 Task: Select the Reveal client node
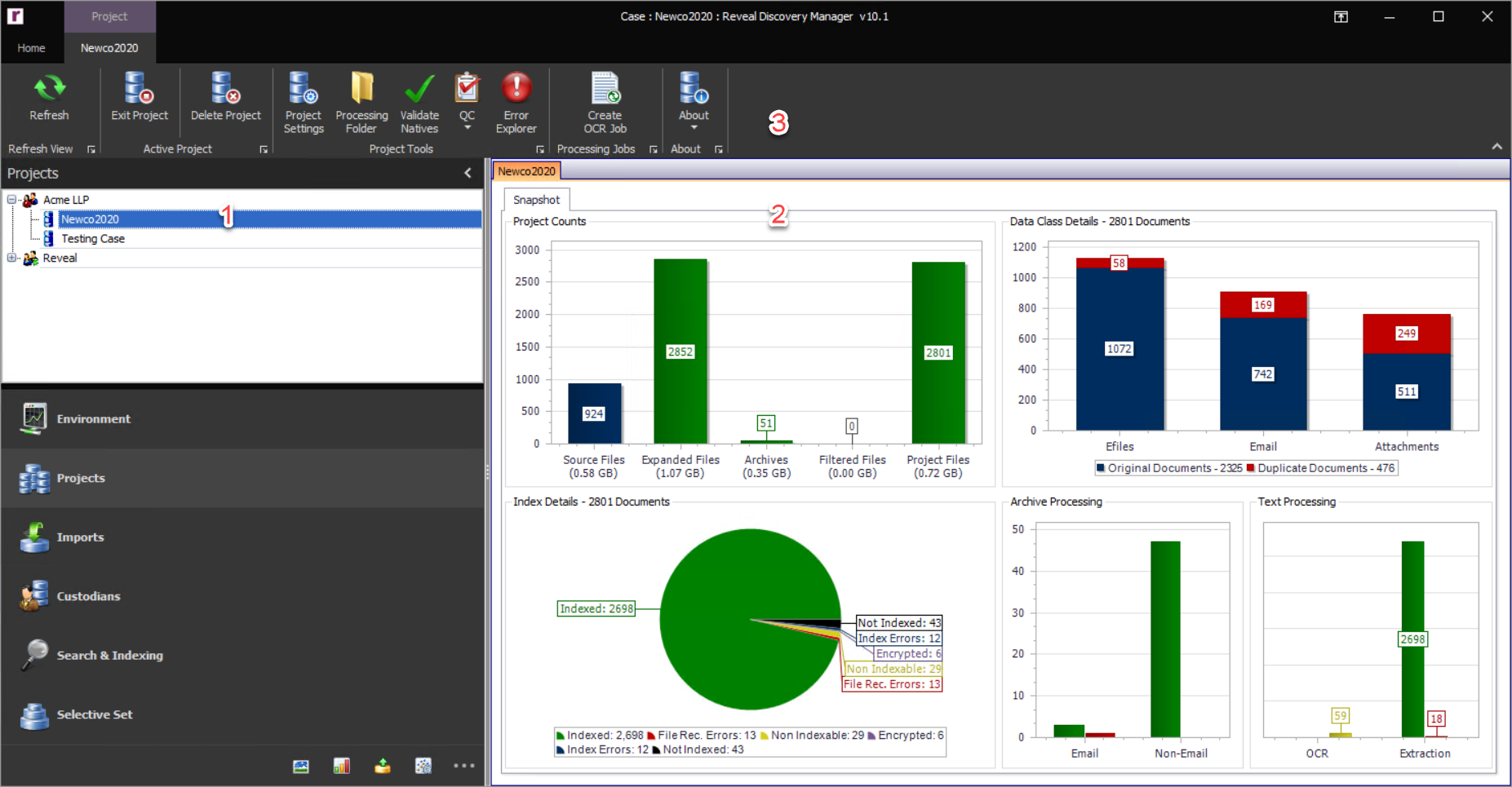click(x=60, y=258)
